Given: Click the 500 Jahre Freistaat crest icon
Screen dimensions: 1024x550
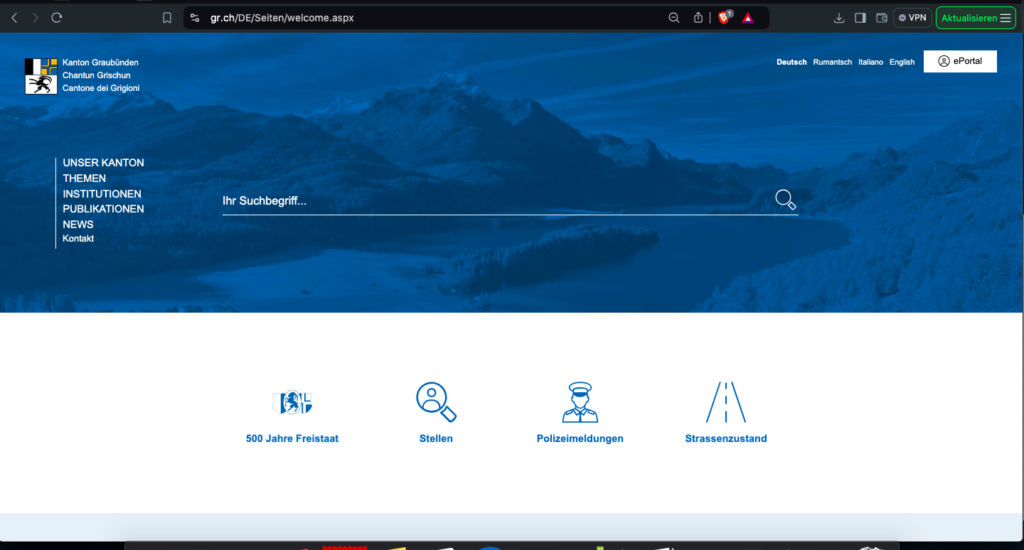Looking at the screenshot, I should (x=292, y=402).
